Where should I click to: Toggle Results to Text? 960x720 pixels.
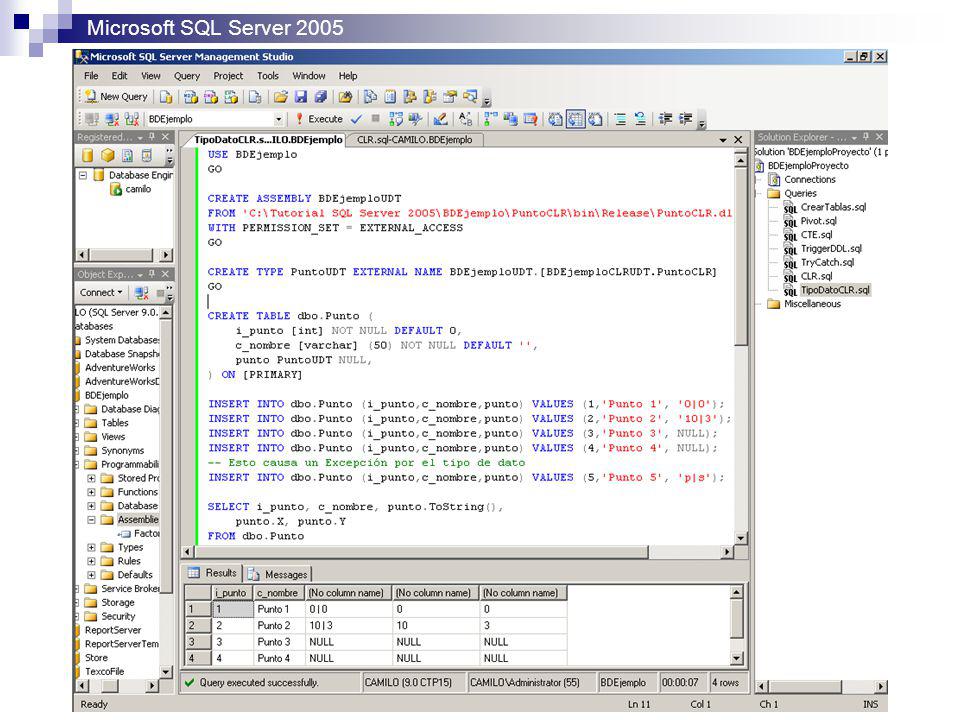(x=555, y=119)
